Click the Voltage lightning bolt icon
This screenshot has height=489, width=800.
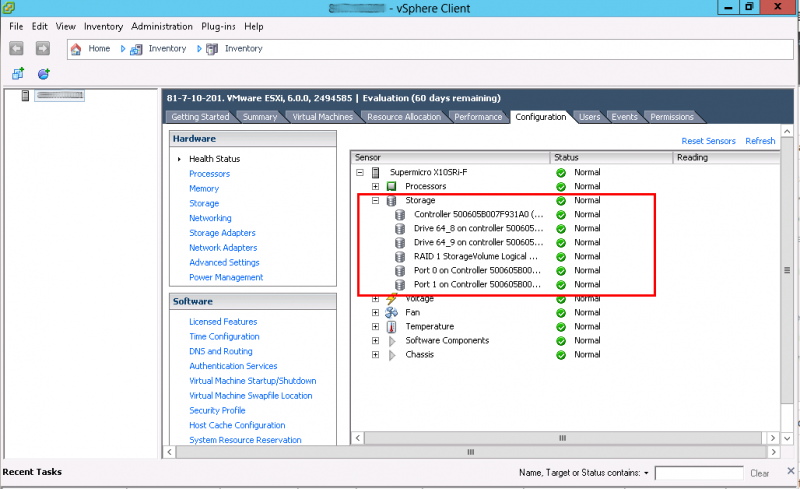point(391,299)
